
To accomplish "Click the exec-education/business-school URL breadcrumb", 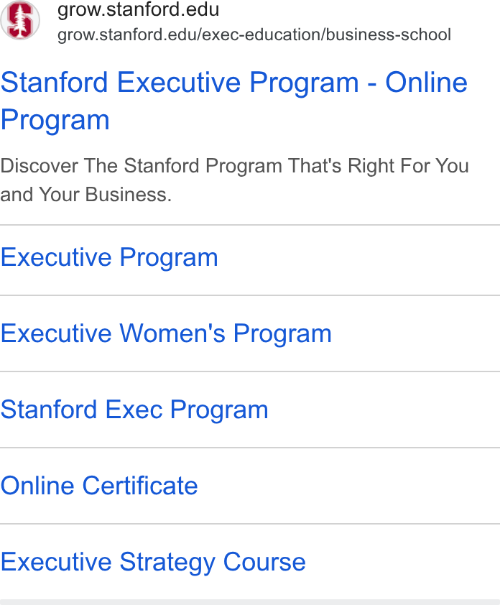I will point(254,35).
